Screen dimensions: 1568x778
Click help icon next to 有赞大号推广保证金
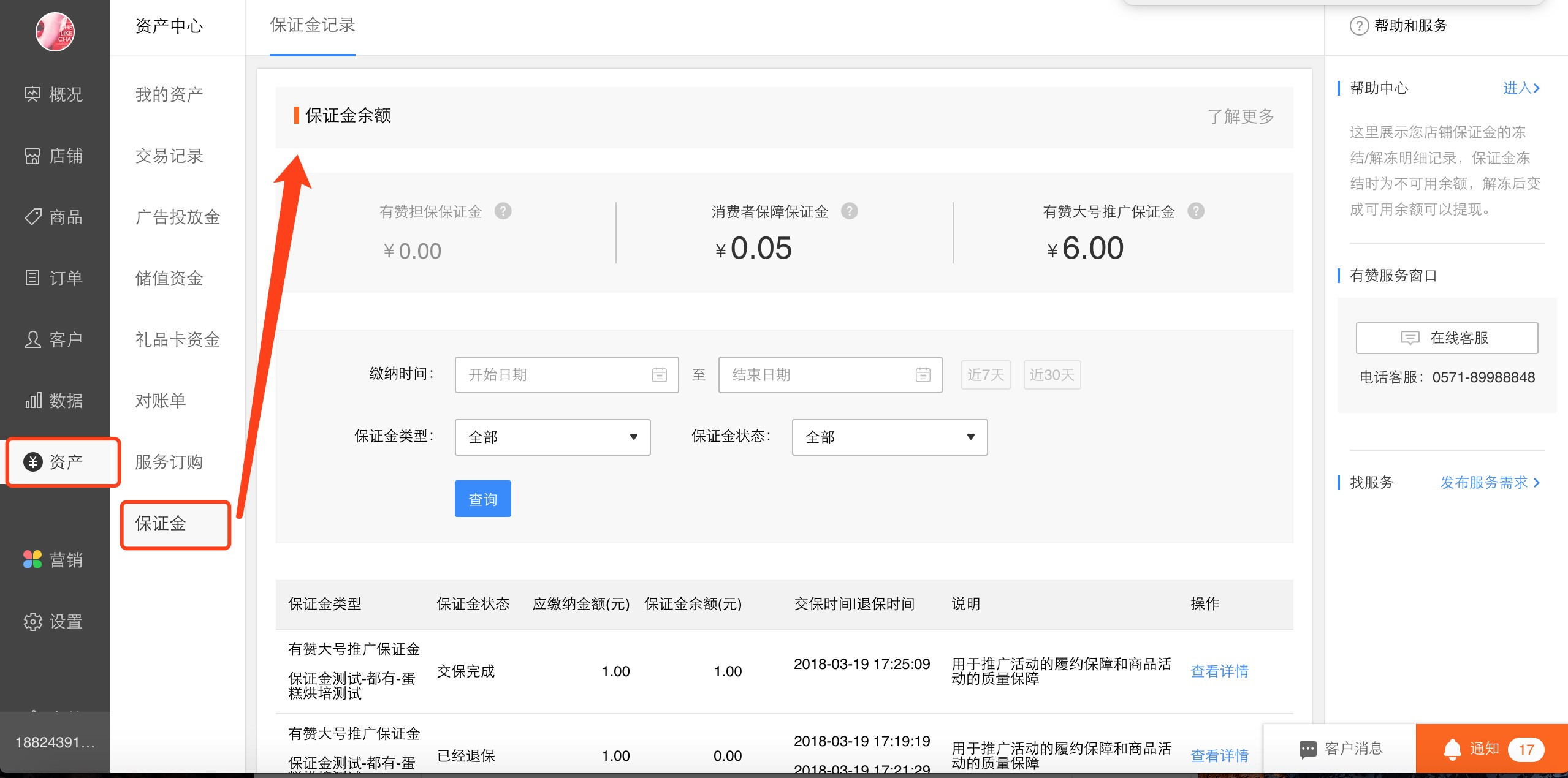click(1196, 211)
